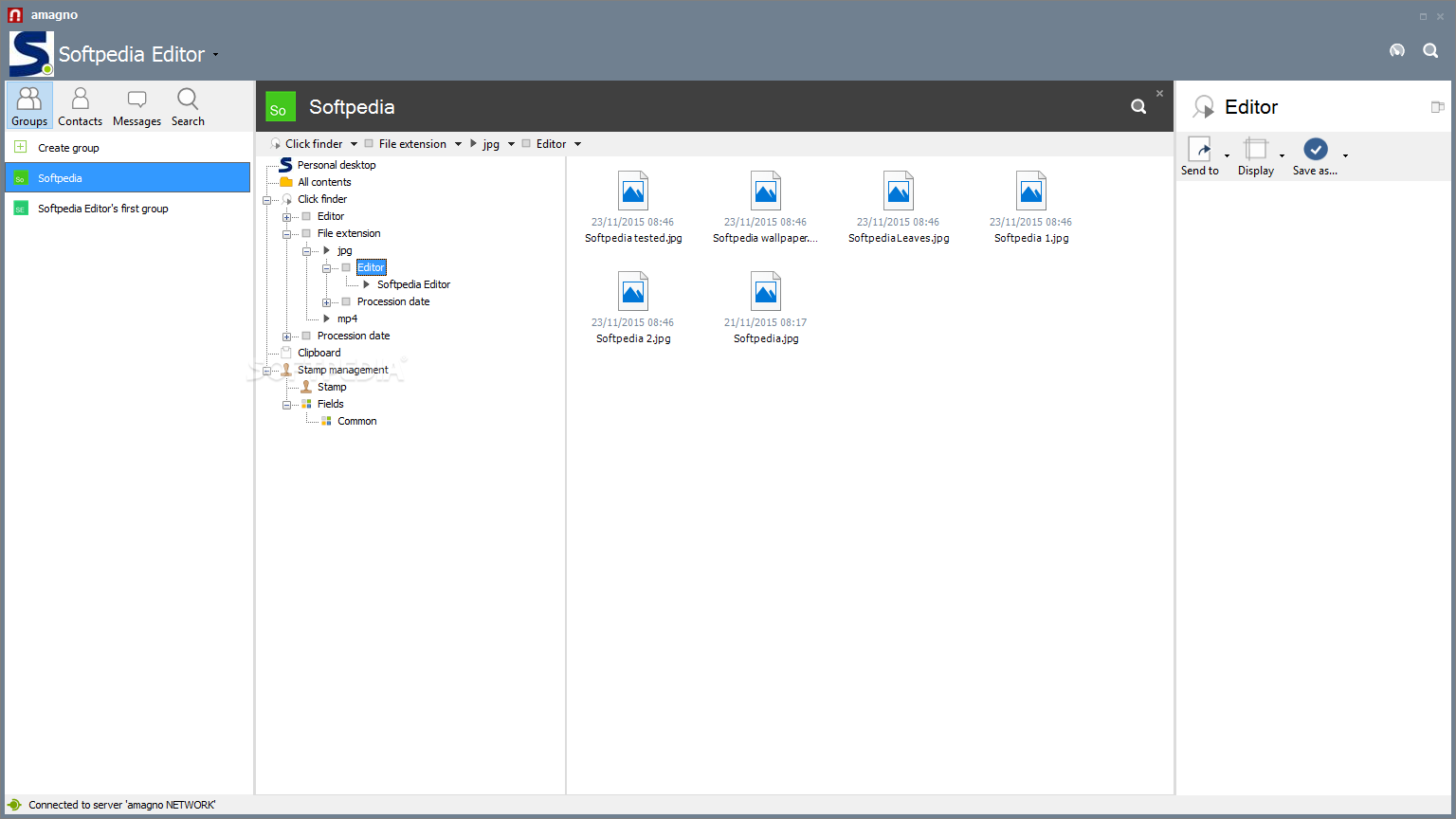Select Softpedia Editor's first group

click(x=128, y=208)
